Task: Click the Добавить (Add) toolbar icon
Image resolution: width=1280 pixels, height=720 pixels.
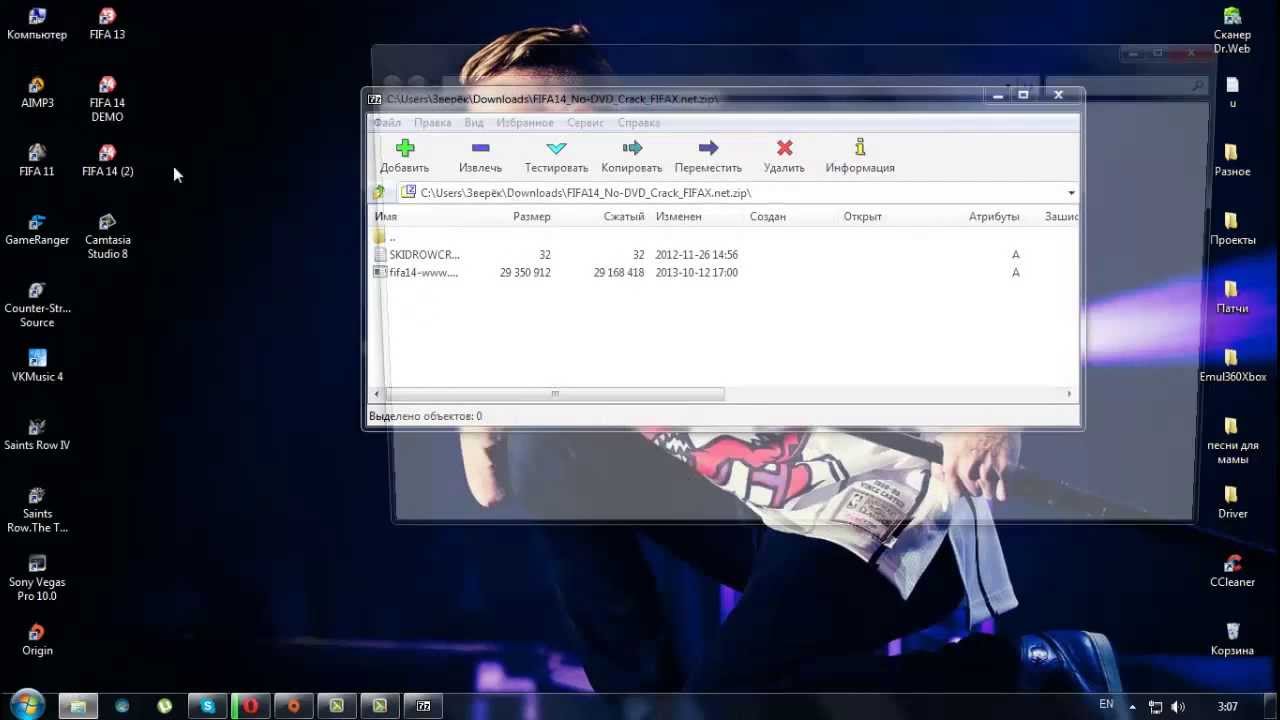Action: (x=404, y=148)
